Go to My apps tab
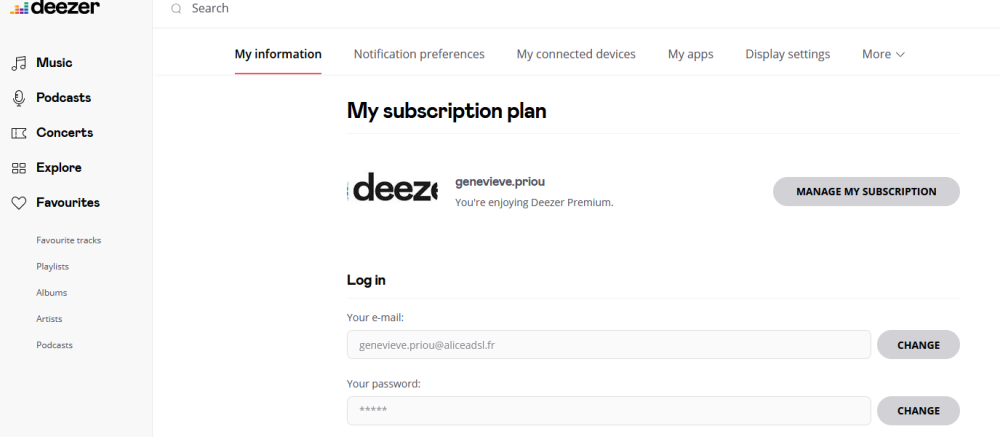 [690, 54]
